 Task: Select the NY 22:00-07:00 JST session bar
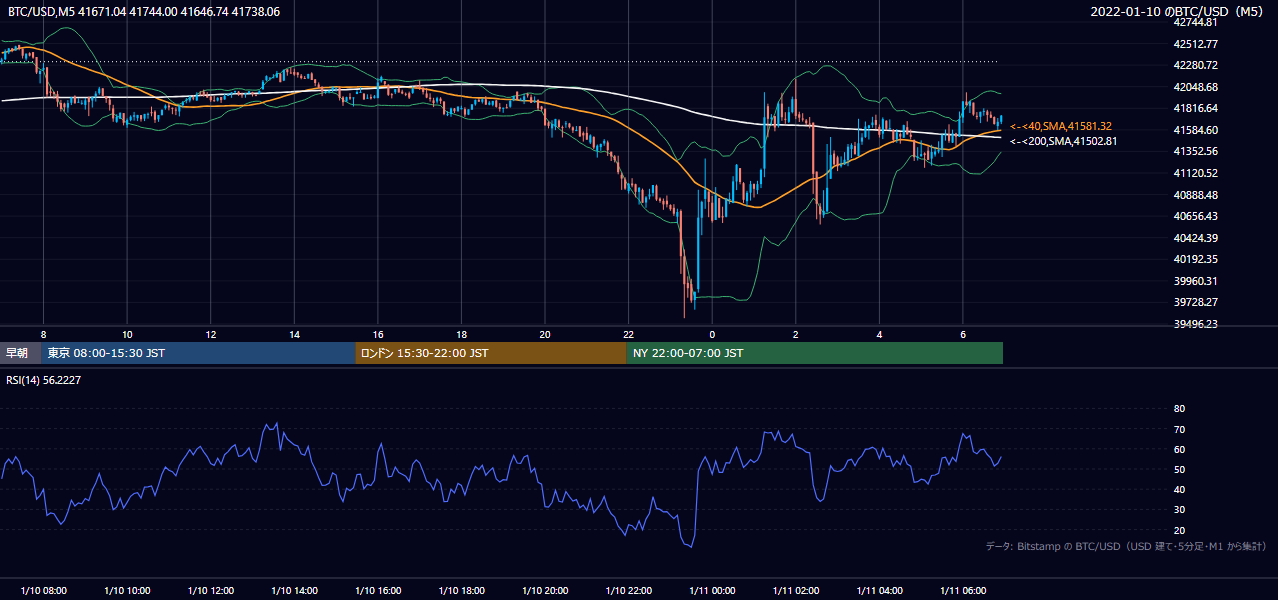(x=815, y=353)
